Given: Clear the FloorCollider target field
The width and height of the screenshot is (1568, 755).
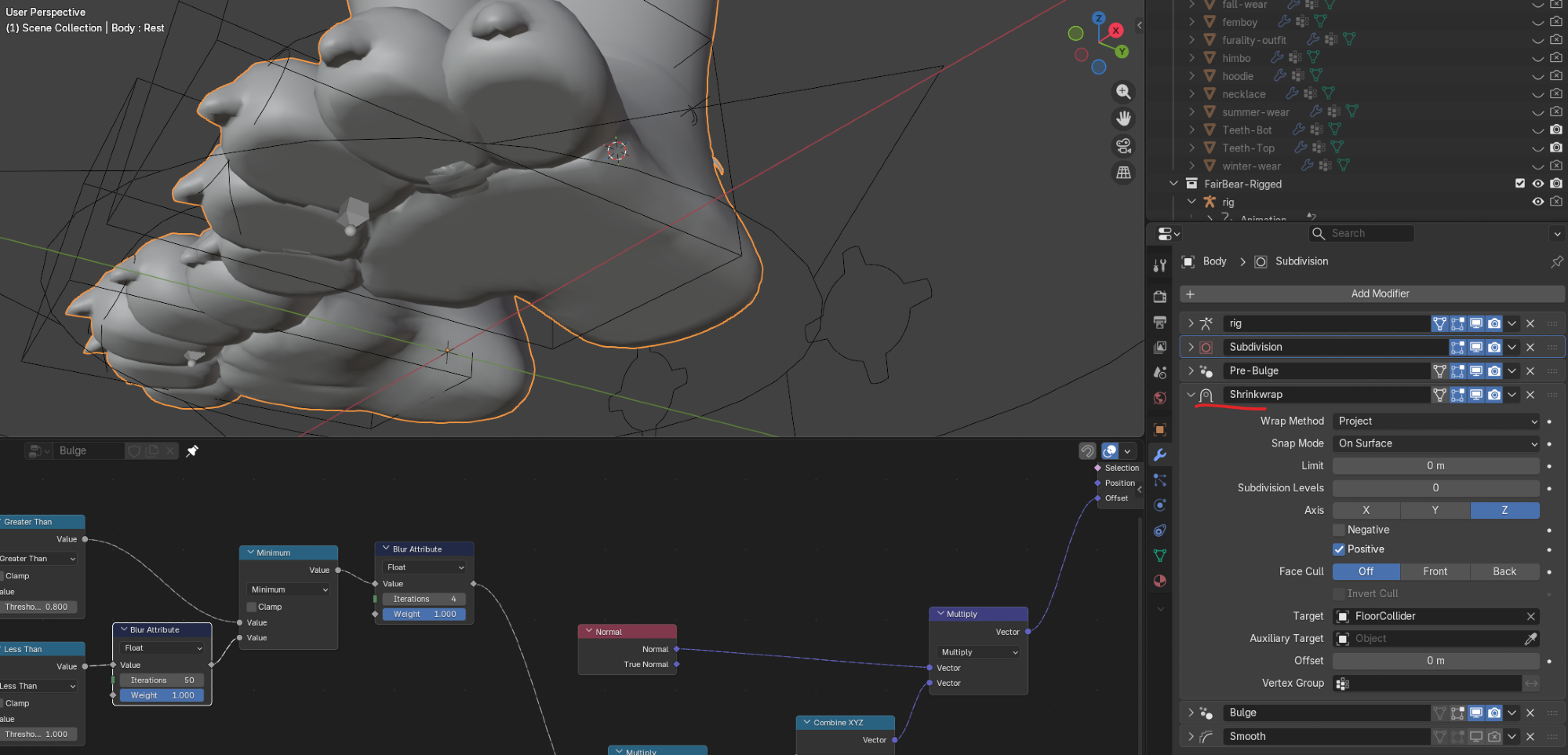Looking at the screenshot, I should click(1530, 616).
